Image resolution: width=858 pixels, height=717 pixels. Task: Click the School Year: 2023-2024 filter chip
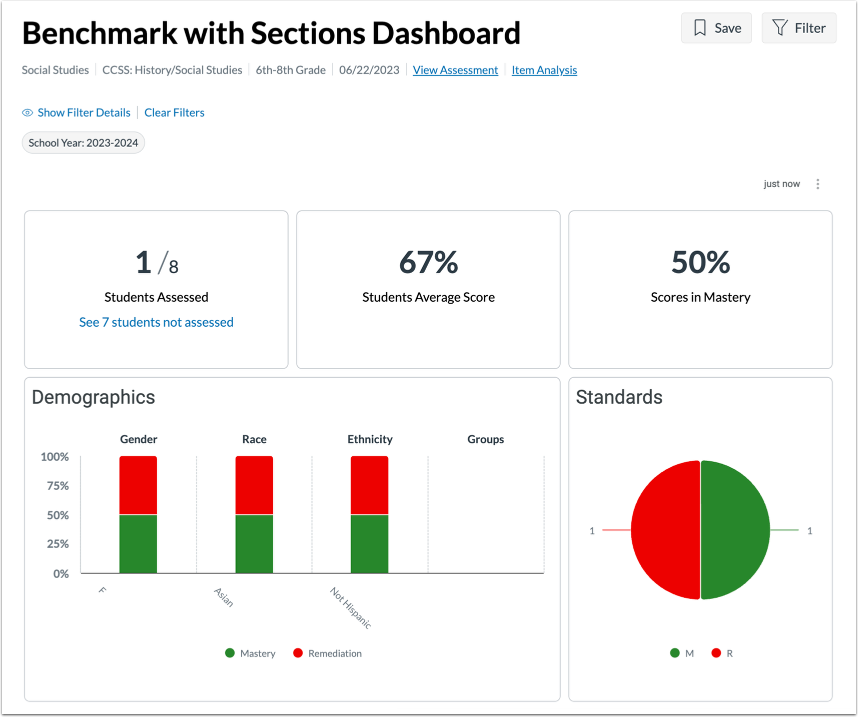click(x=83, y=143)
